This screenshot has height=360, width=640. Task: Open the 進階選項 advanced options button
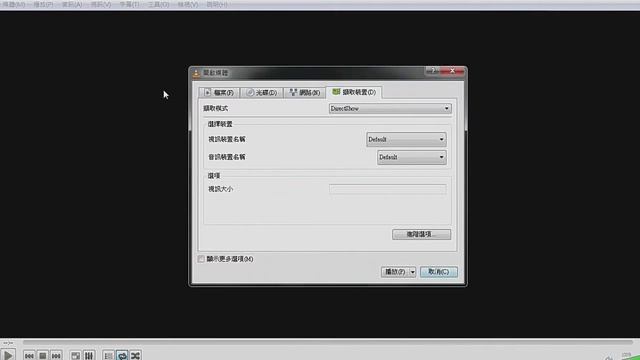[421, 234]
